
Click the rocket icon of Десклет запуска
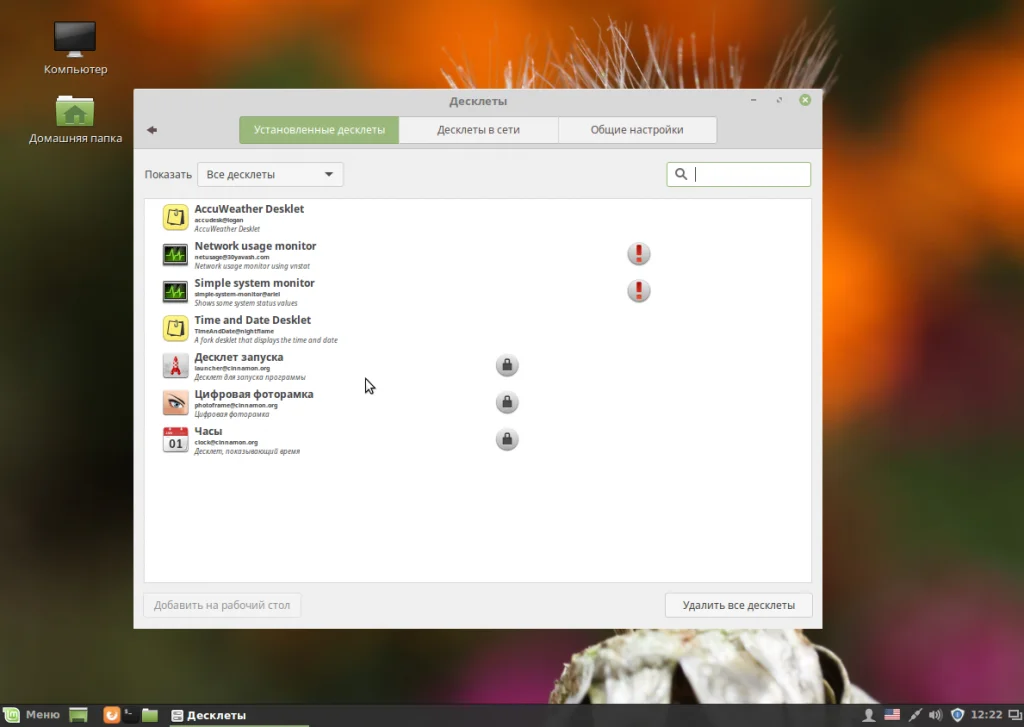point(175,366)
